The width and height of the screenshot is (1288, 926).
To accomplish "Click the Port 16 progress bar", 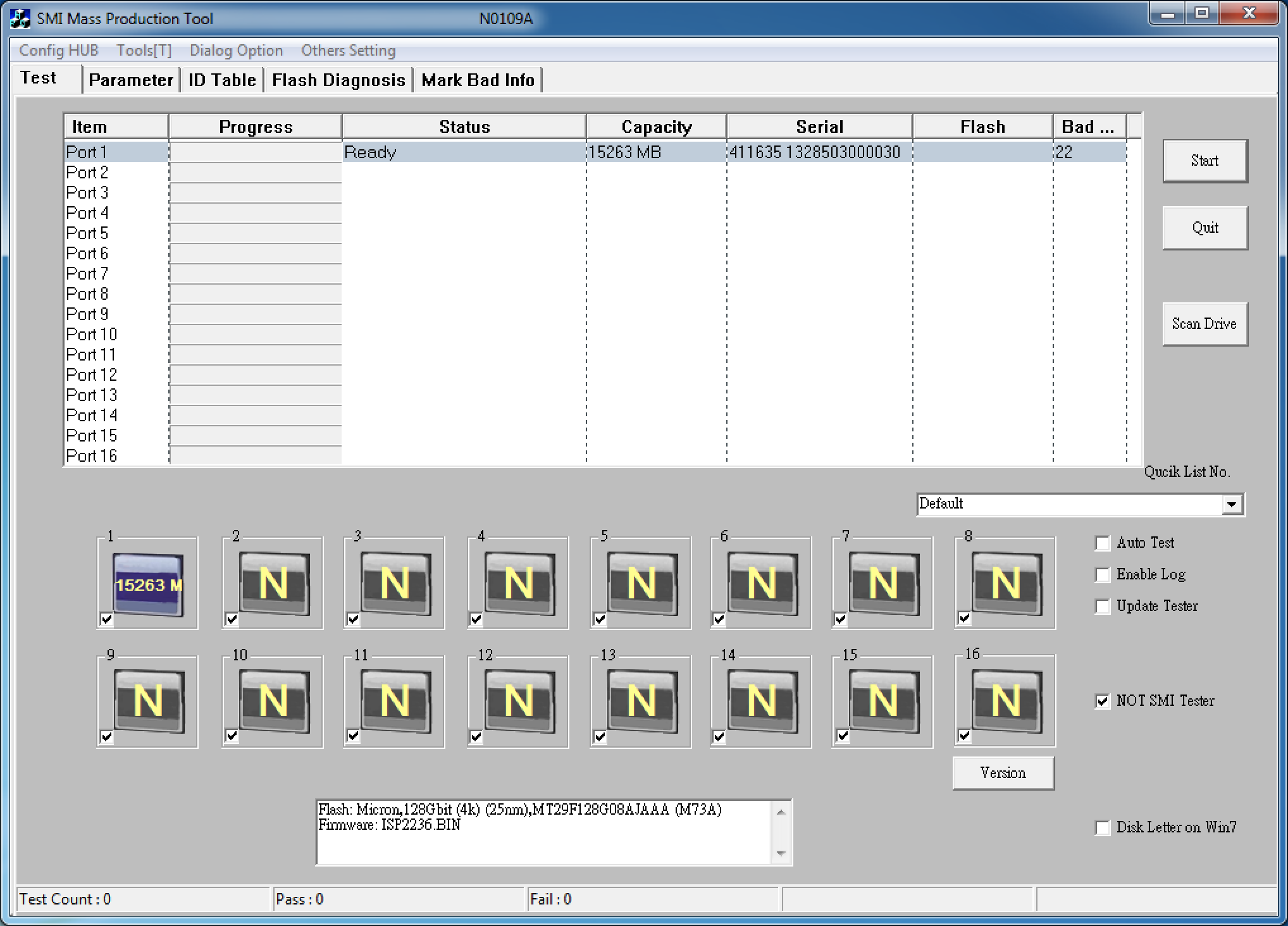I will (x=256, y=455).
